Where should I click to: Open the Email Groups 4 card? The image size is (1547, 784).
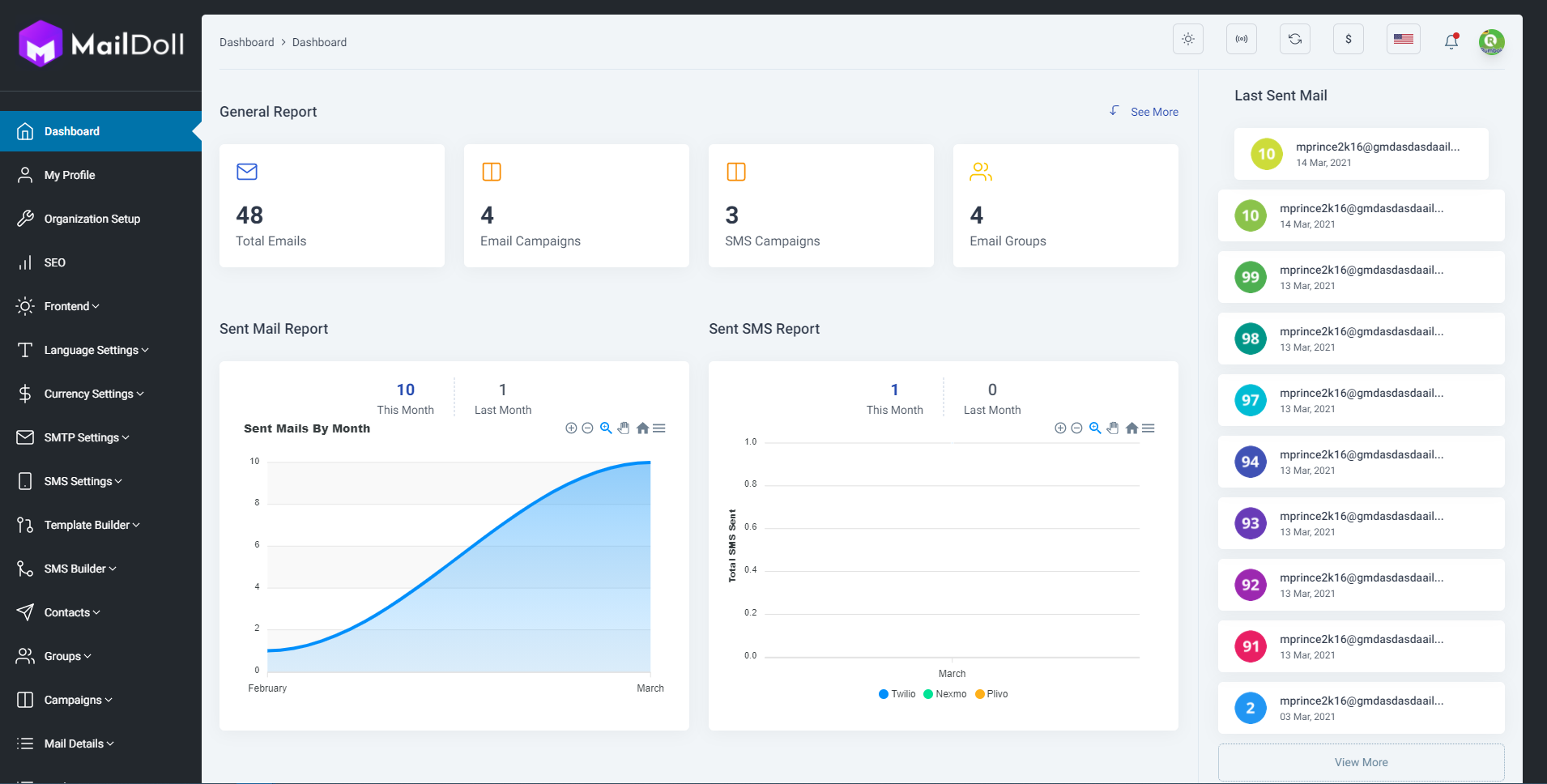(1066, 206)
